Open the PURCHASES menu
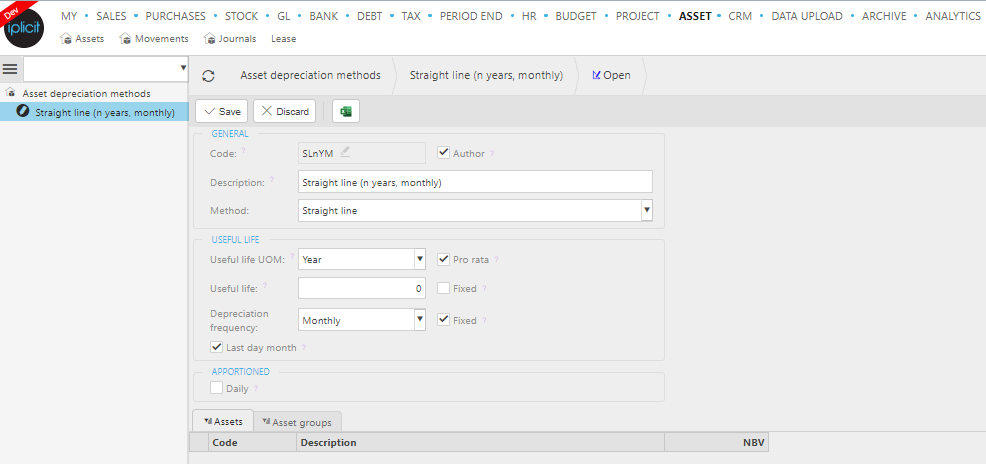The height and width of the screenshot is (464, 986). [x=175, y=16]
